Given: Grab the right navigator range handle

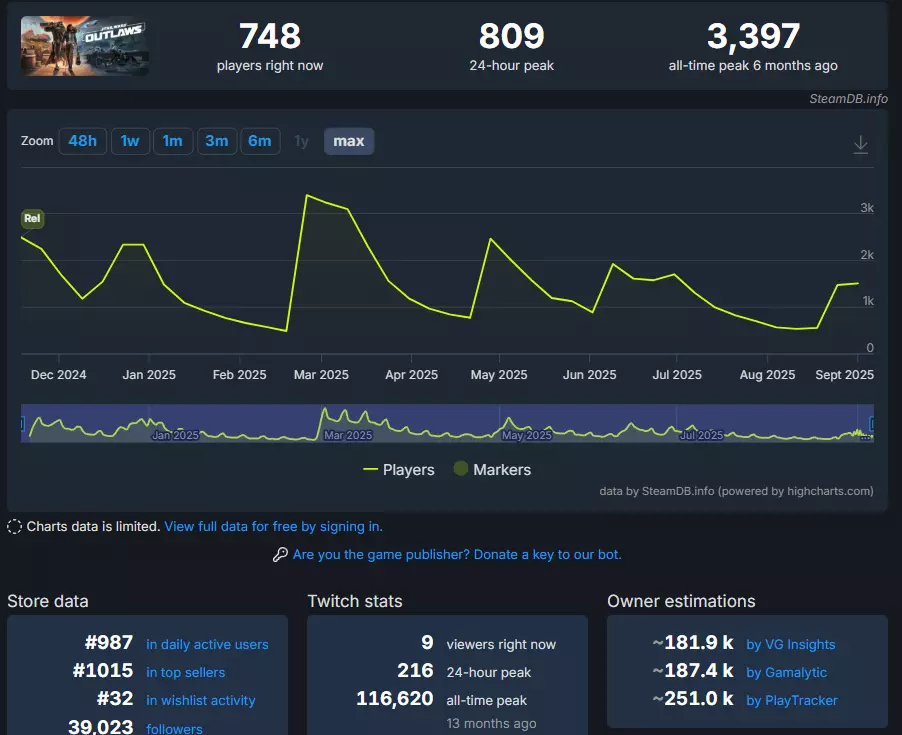Looking at the screenshot, I should click(872, 424).
